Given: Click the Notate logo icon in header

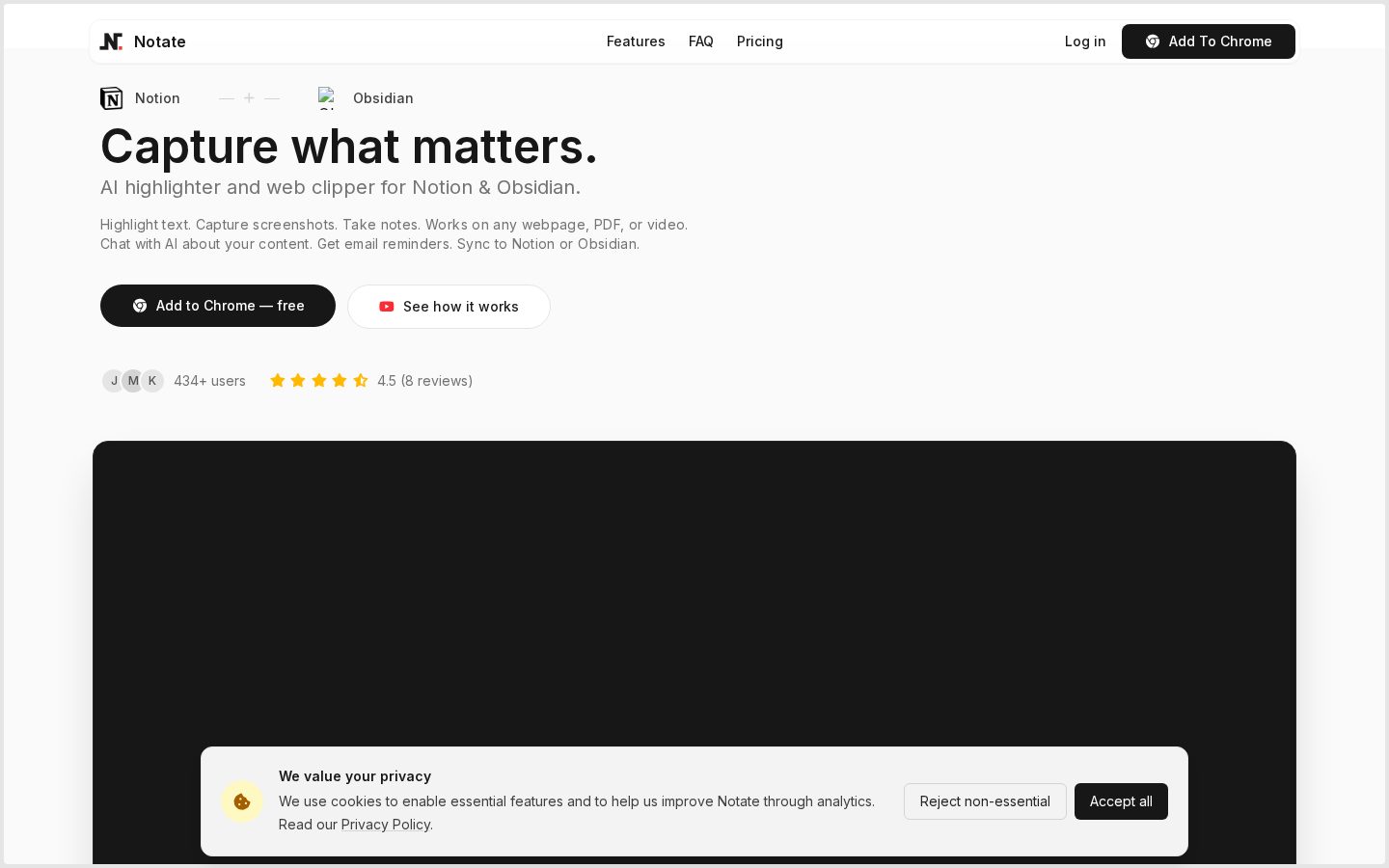Looking at the screenshot, I should pyautogui.click(x=111, y=41).
